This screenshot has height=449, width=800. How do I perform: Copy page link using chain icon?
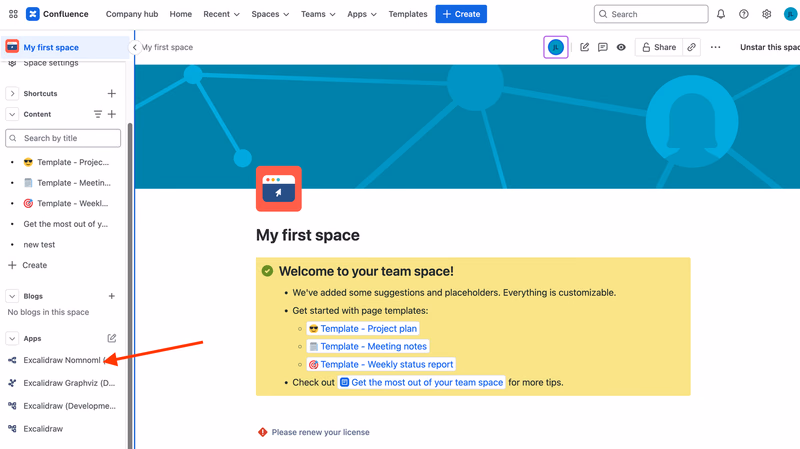(691, 47)
